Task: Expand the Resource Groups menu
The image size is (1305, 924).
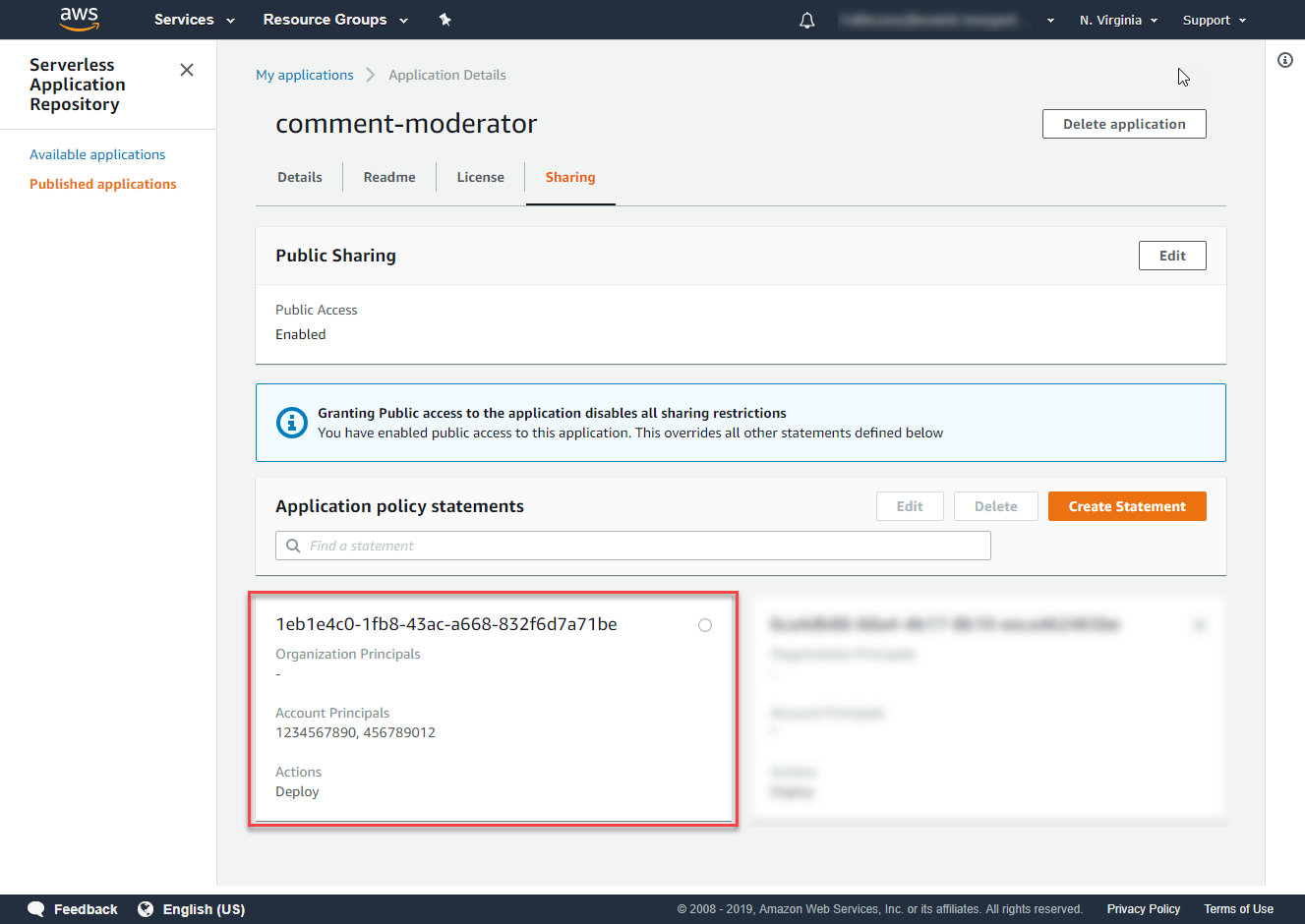Action: tap(335, 20)
